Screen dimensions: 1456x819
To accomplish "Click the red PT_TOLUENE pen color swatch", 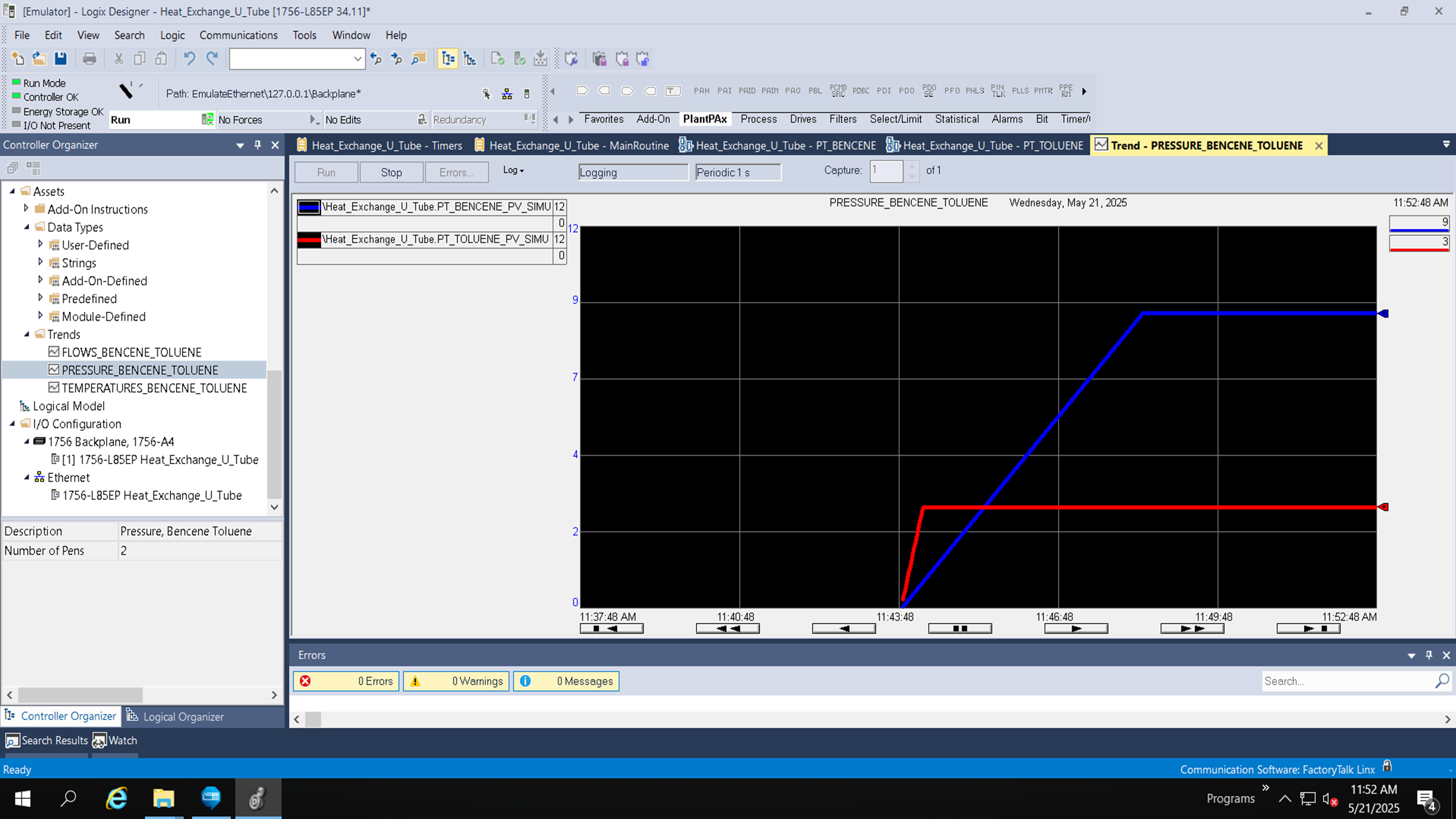I will point(309,240).
